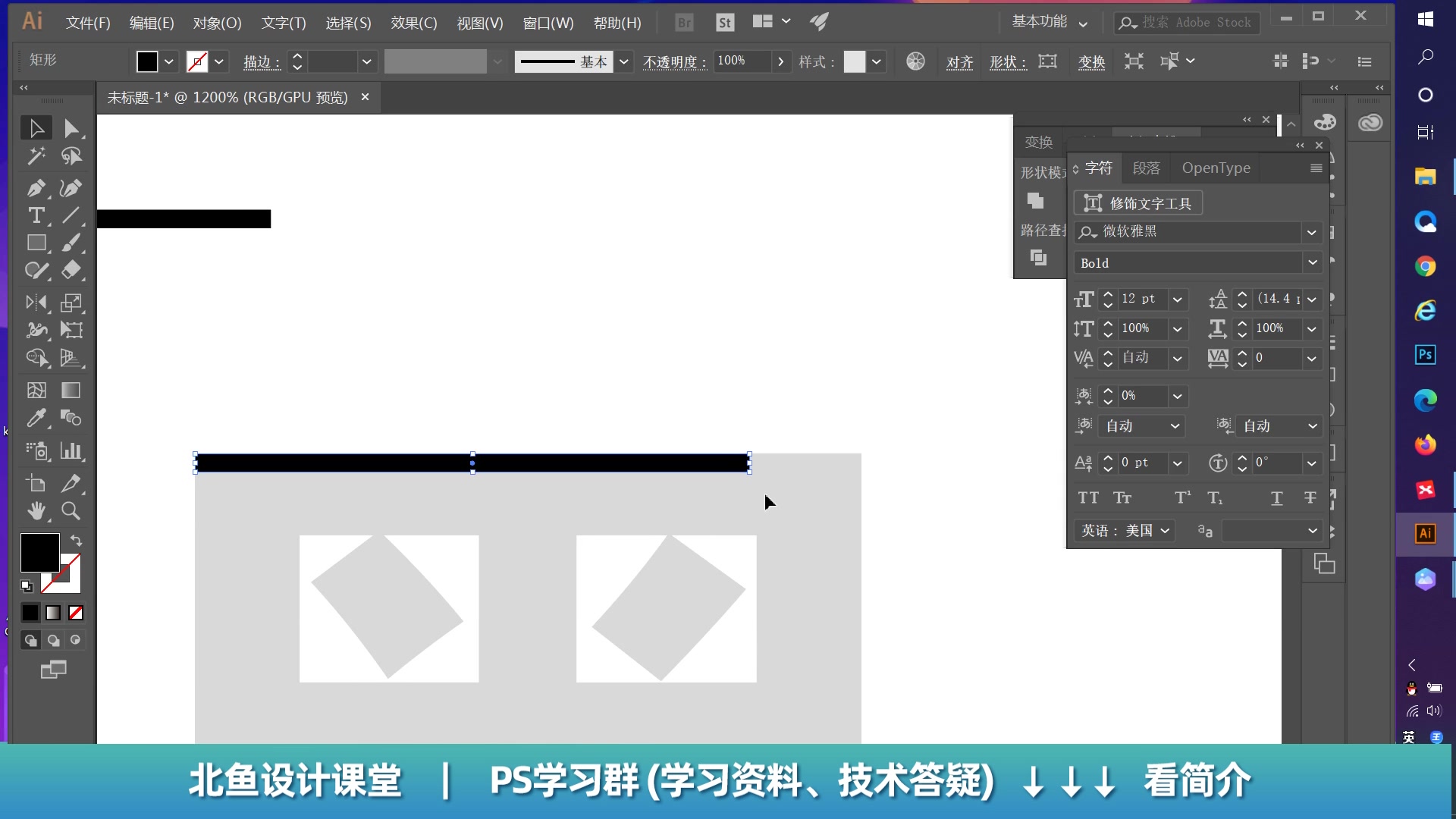Toggle superscript formatting in the Character panel
The height and width of the screenshot is (819, 1456).
[x=1181, y=497]
